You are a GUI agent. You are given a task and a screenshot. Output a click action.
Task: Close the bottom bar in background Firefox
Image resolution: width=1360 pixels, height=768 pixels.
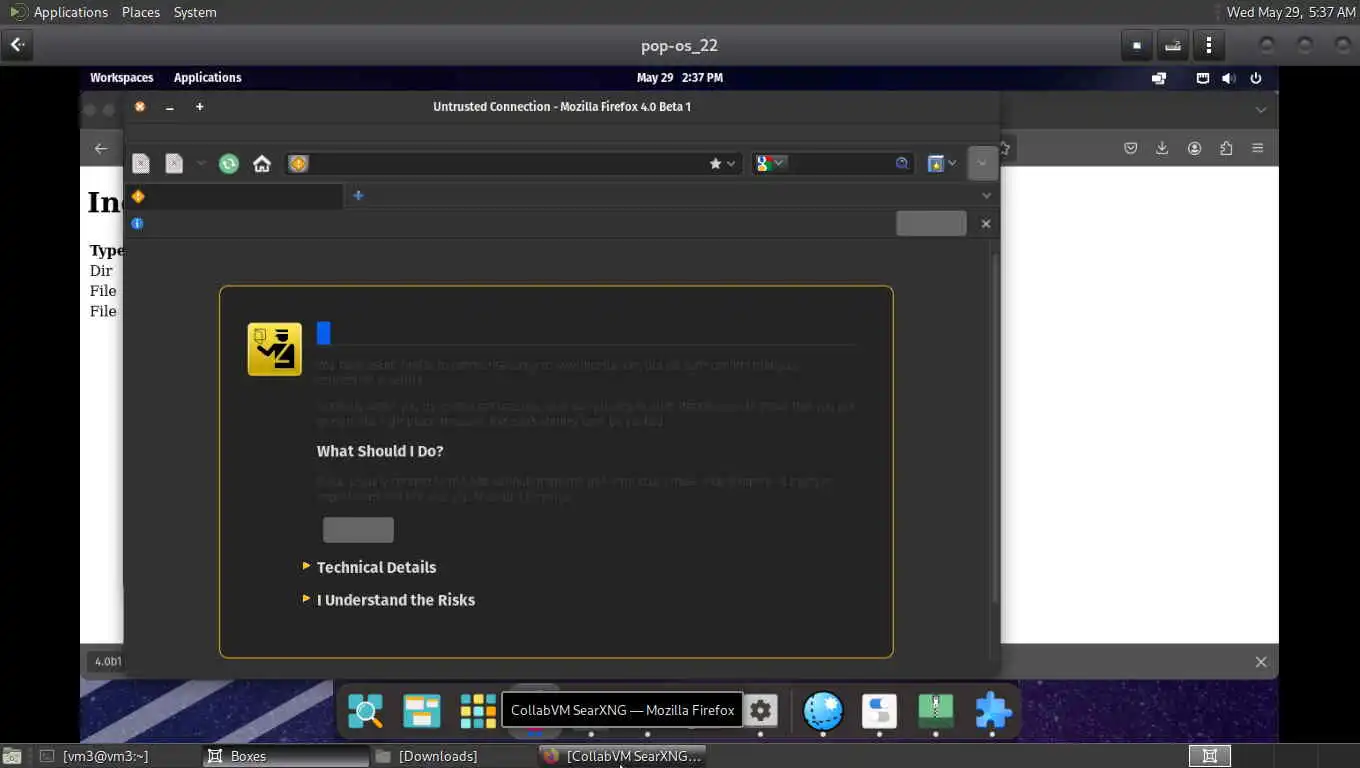coord(1261,662)
